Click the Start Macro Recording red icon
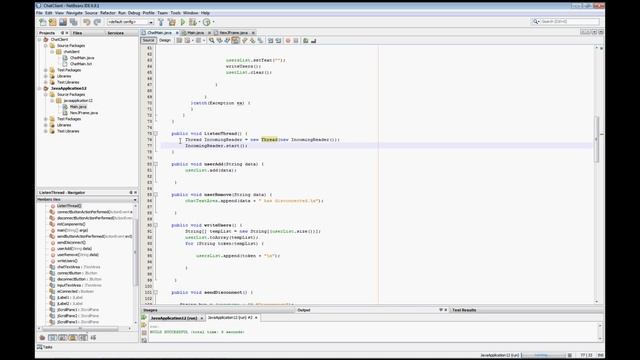The height and width of the screenshot is (360, 640). click(x=288, y=40)
